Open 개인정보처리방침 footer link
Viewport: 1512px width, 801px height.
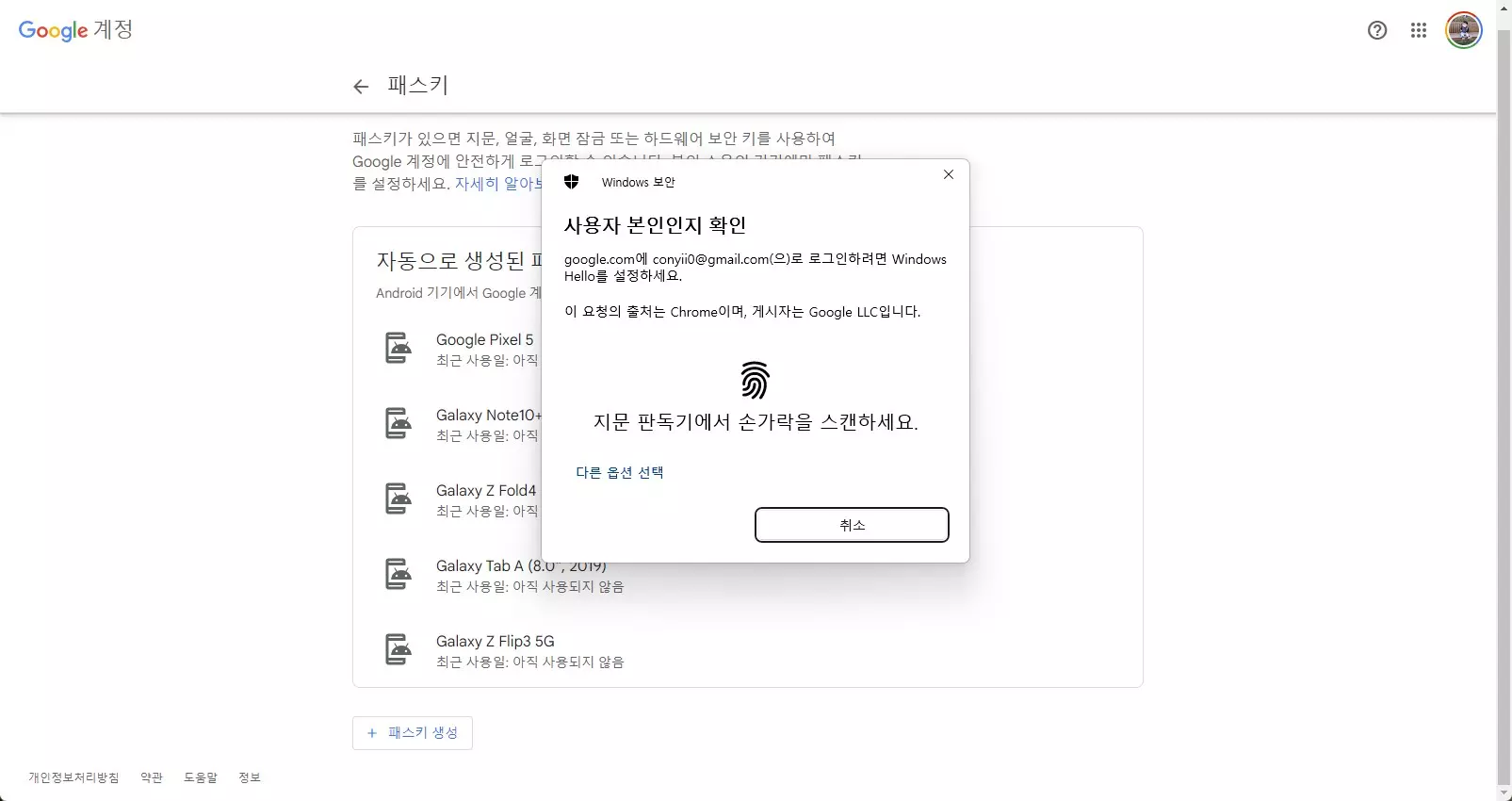[73, 777]
